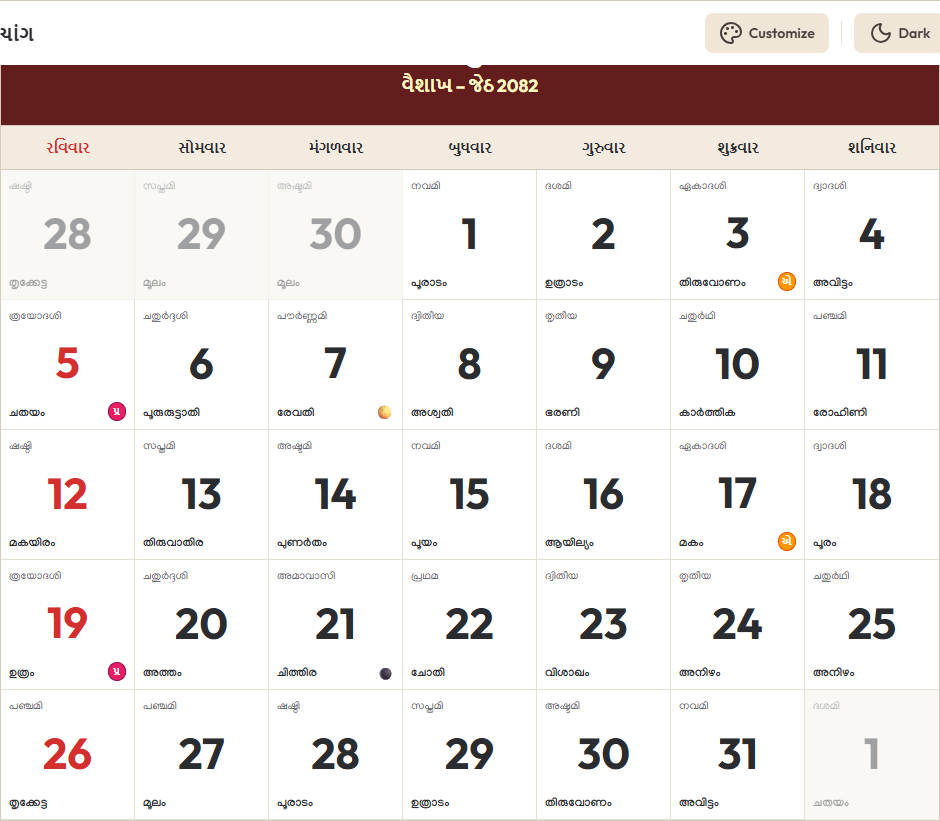Select date 2 on the calendar

pos(603,234)
